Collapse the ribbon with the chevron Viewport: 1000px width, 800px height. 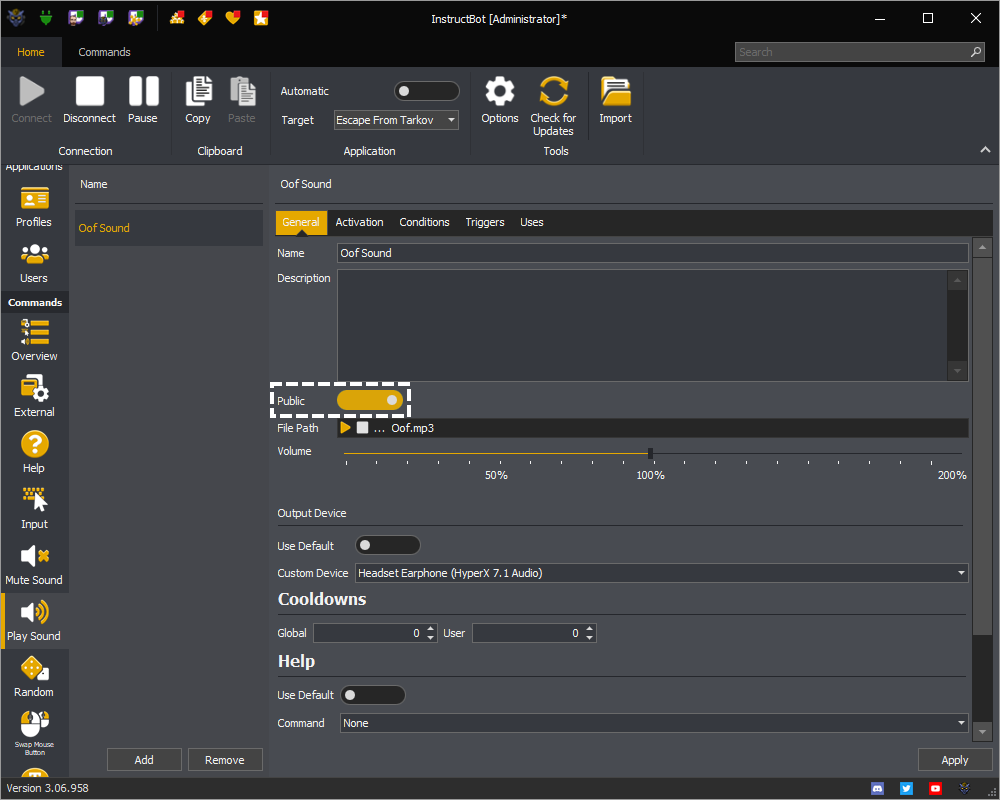click(x=985, y=150)
